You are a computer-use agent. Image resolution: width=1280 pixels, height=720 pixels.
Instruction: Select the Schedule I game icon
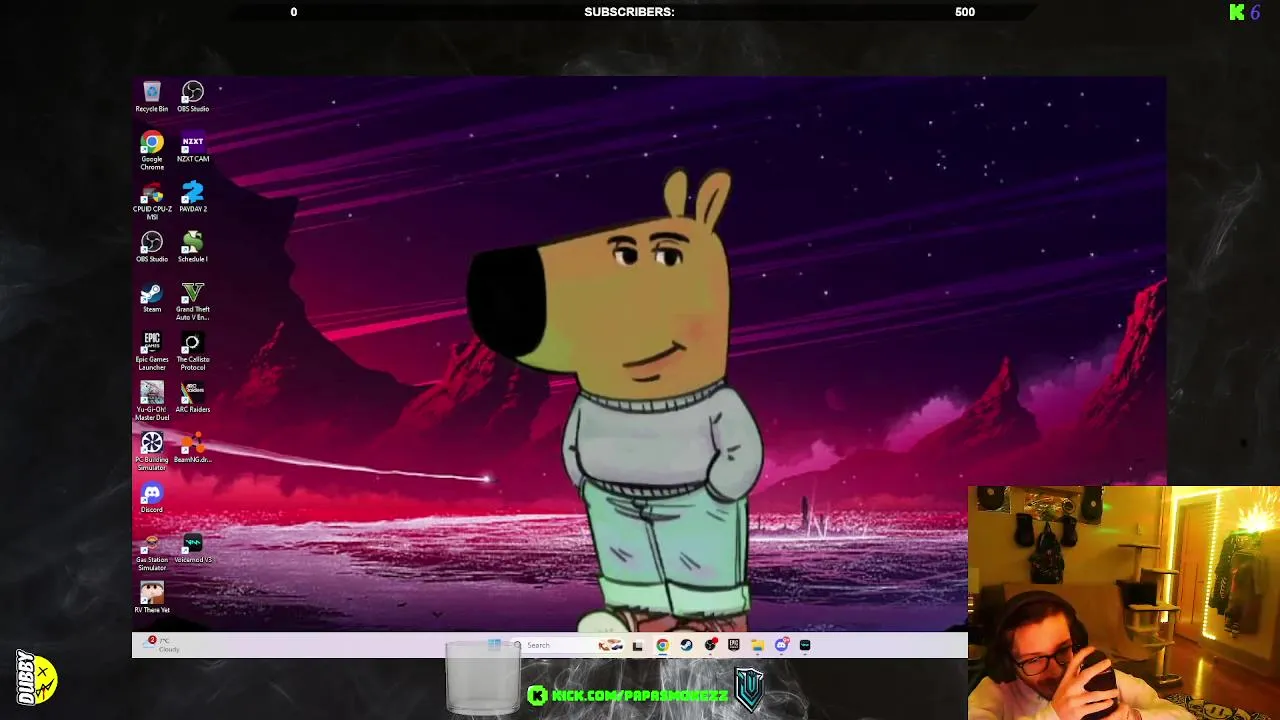tap(193, 247)
